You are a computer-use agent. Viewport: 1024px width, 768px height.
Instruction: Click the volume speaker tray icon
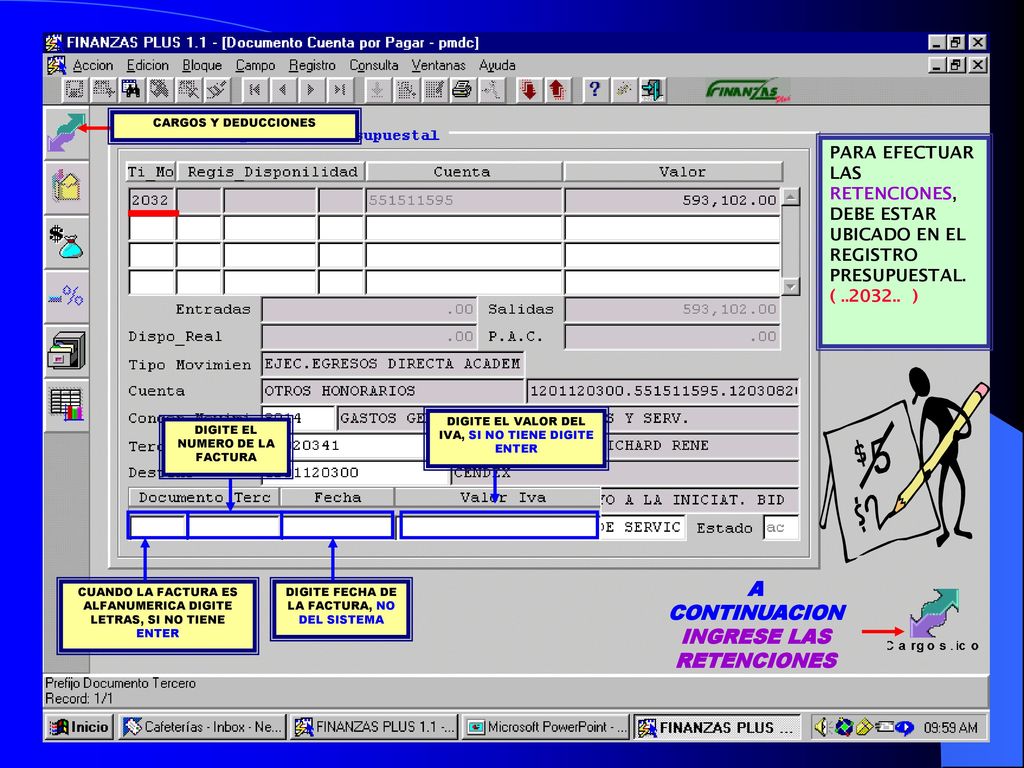point(822,727)
